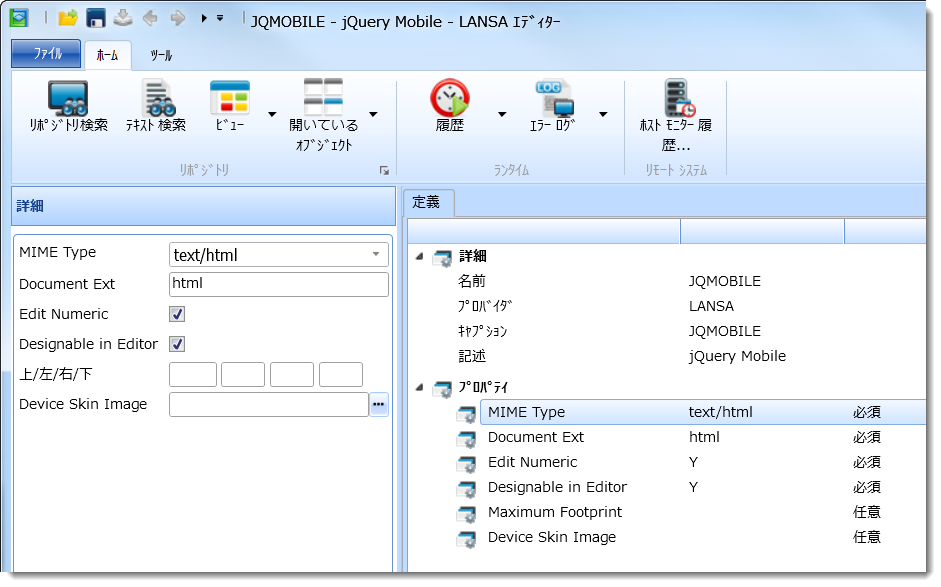Expand the ビュー dropdown arrow
This screenshot has width=941, height=587.
tap(272, 114)
